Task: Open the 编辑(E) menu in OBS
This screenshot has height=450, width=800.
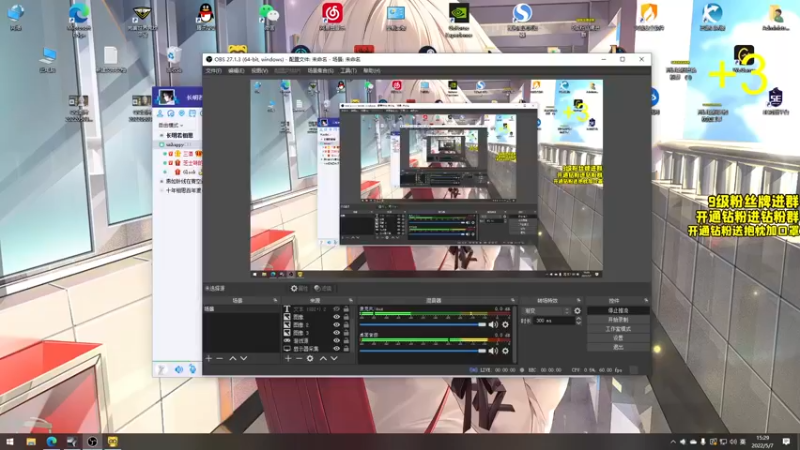Action: point(236,71)
